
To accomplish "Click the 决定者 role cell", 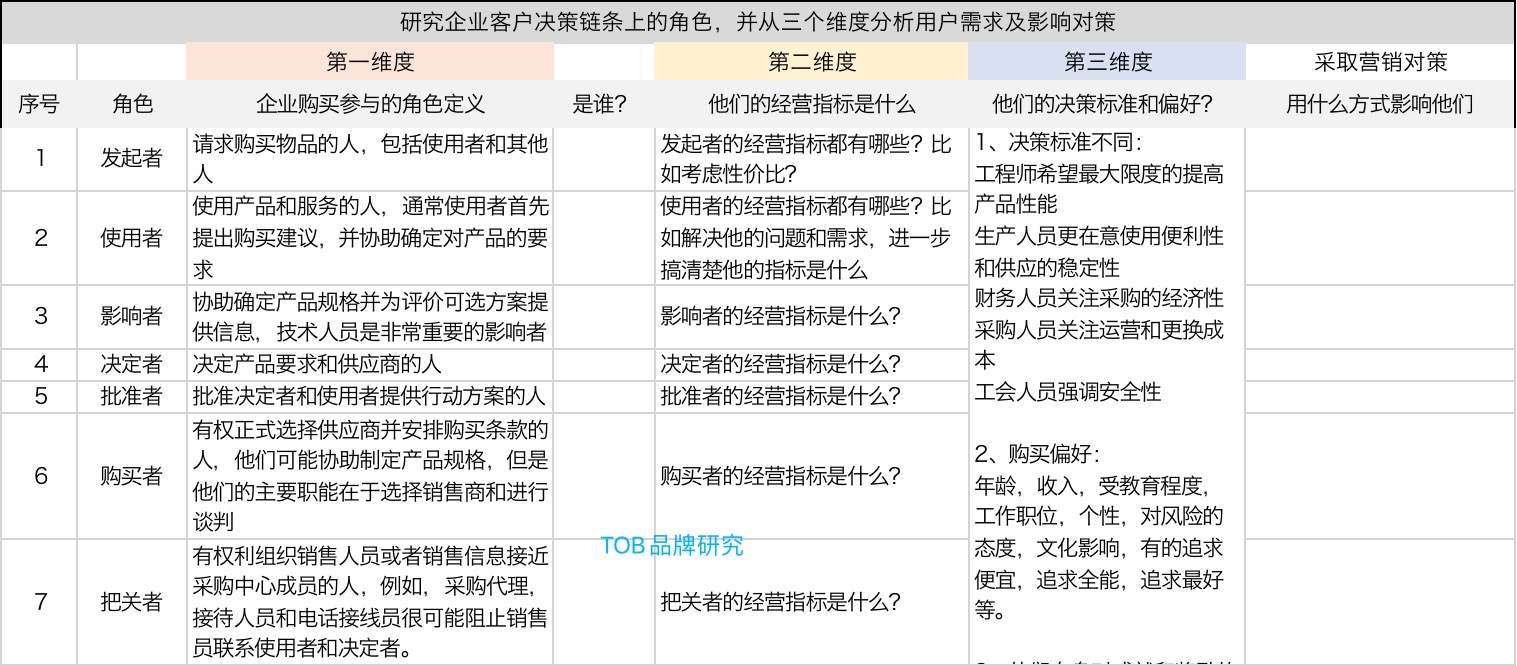I will coord(132,364).
